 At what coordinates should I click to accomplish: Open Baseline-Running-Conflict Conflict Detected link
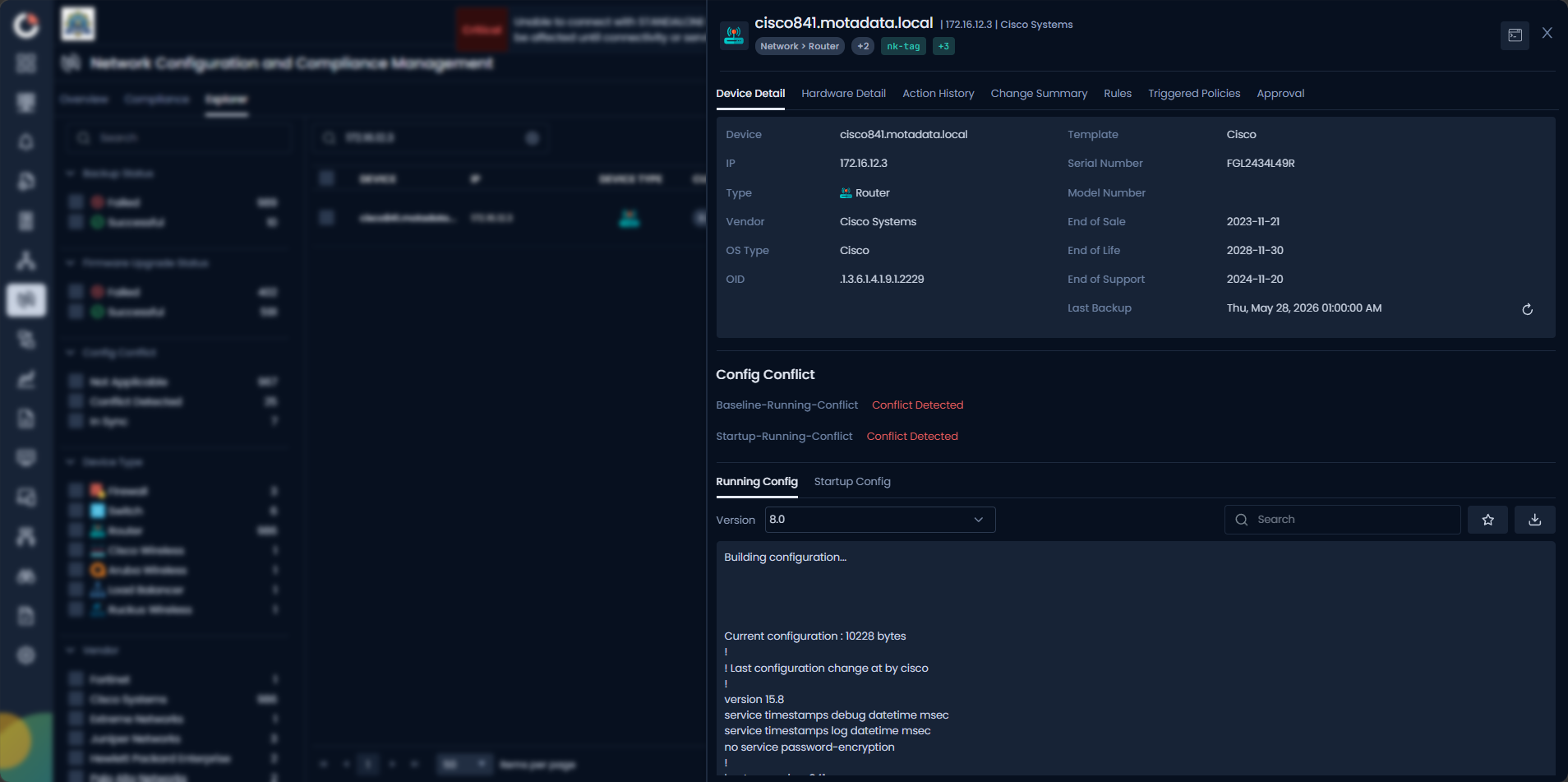pos(917,405)
